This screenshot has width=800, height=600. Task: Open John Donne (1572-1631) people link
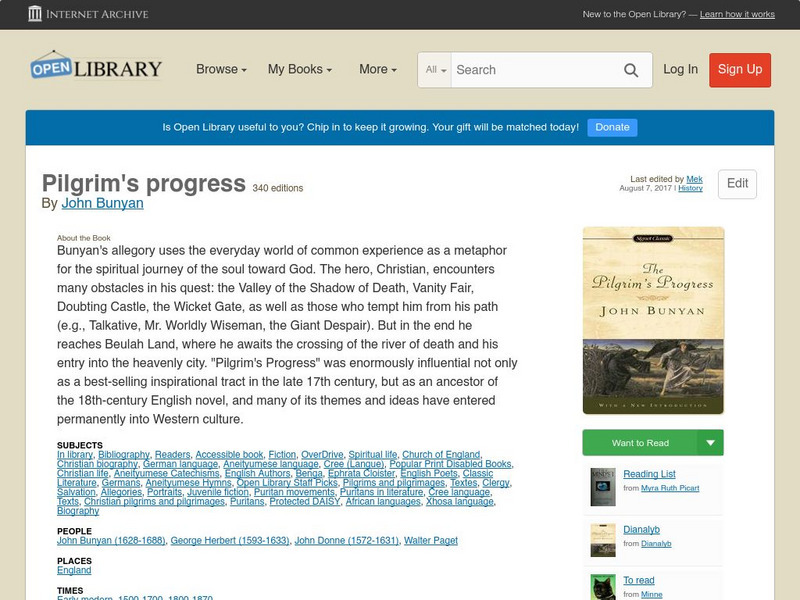(x=346, y=540)
